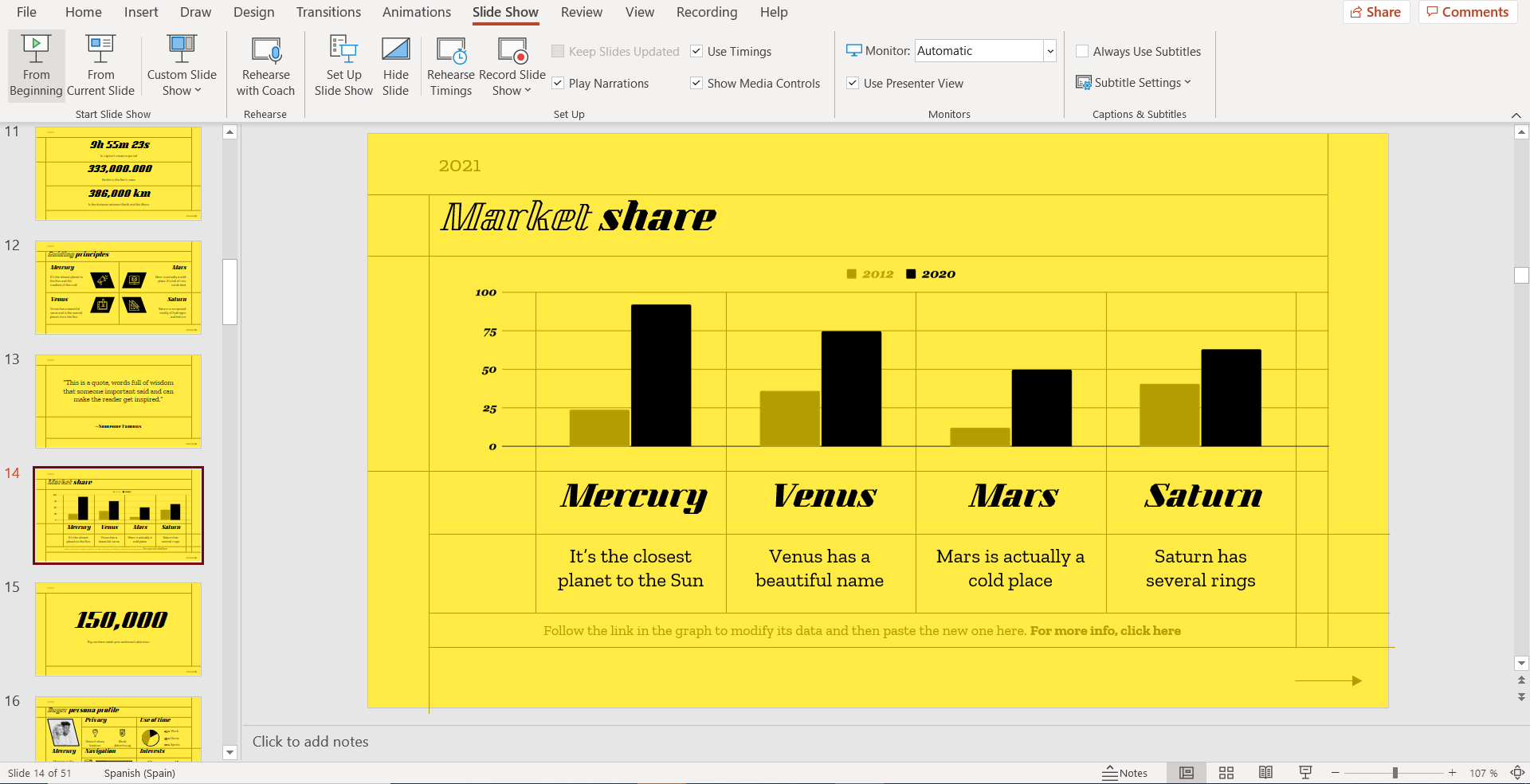The height and width of the screenshot is (784, 1530).
Task: Switch to the Recording tab
Action: (706, 12)
